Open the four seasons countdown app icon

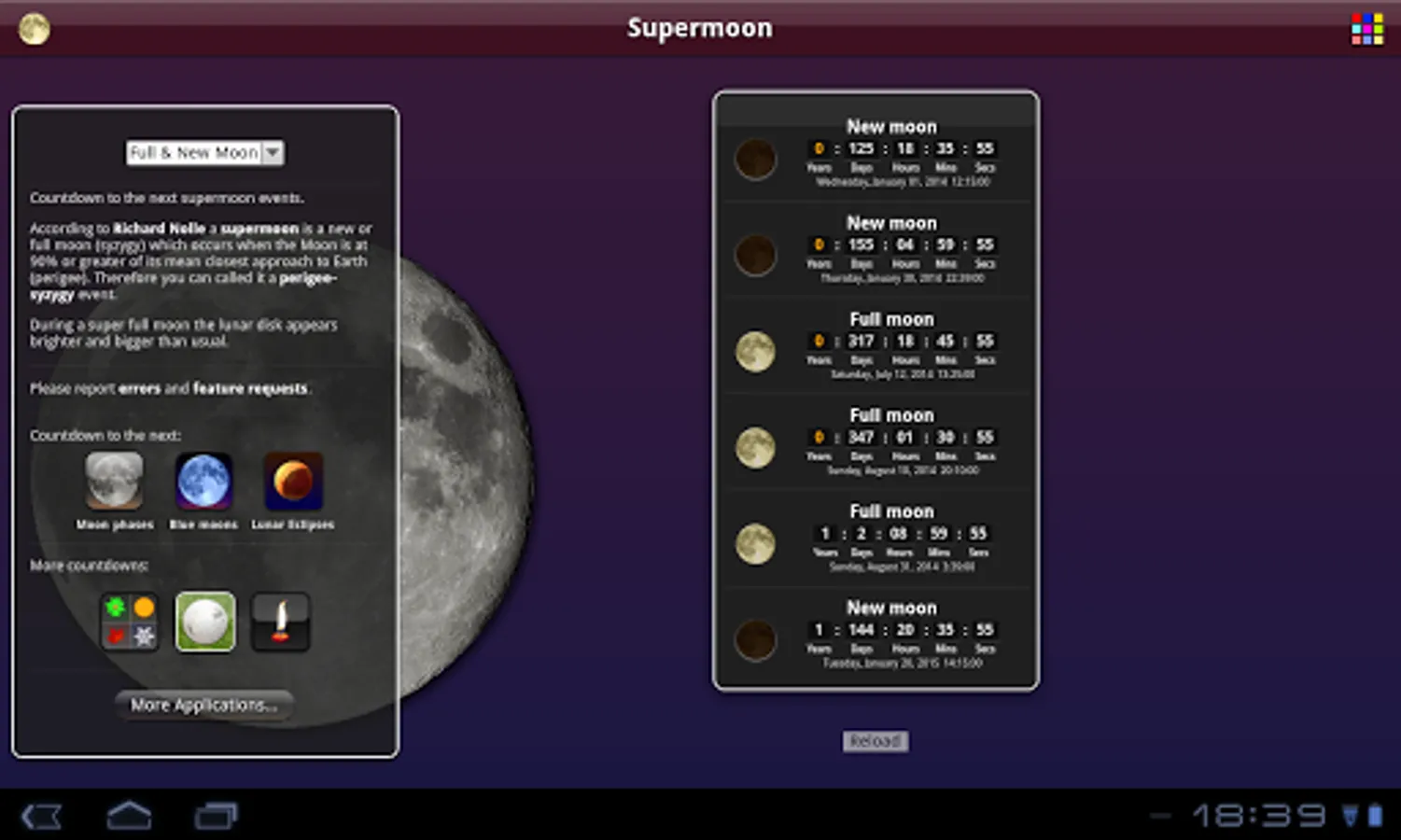(x=130, y=622)
